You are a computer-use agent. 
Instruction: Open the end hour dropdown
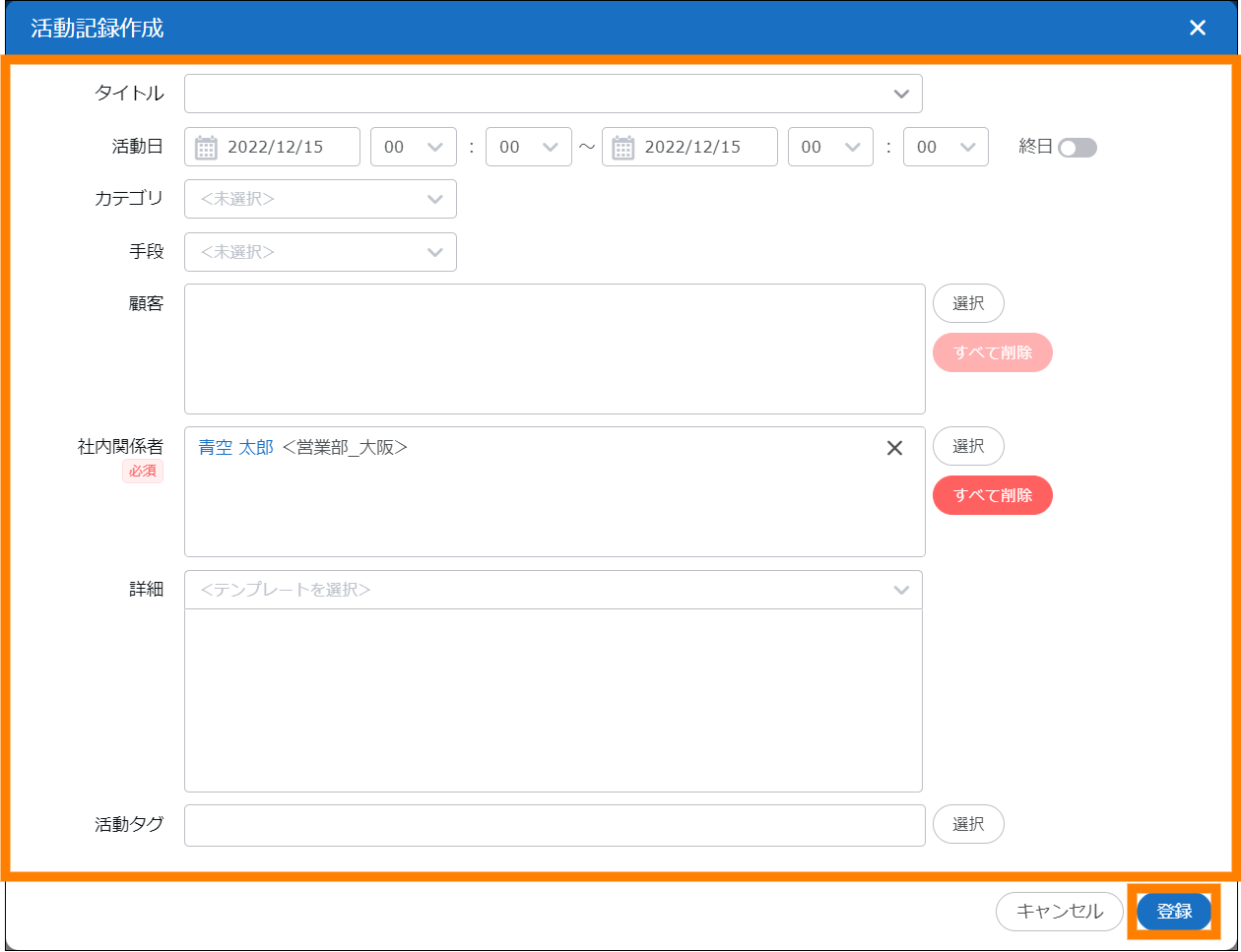(x=830, y=147)
